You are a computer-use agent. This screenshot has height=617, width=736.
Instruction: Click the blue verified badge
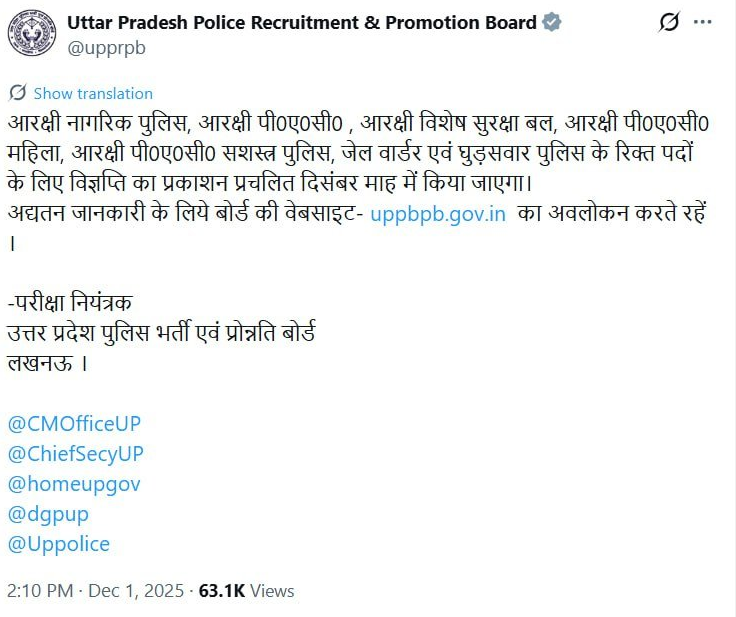pyautogui.click(x=551, y=22)
